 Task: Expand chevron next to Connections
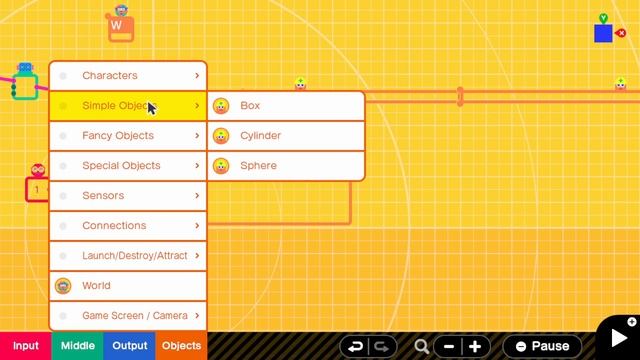[197, 226]
